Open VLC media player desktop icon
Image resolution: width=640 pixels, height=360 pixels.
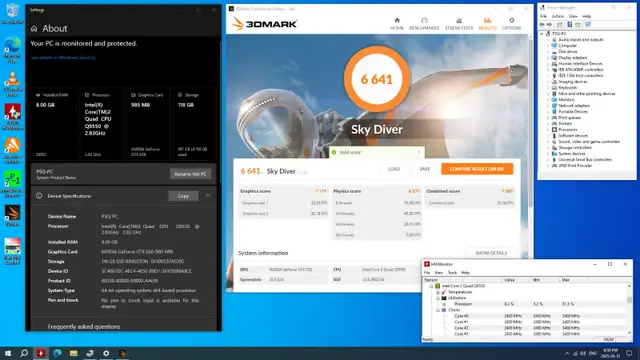coord(12,84)
